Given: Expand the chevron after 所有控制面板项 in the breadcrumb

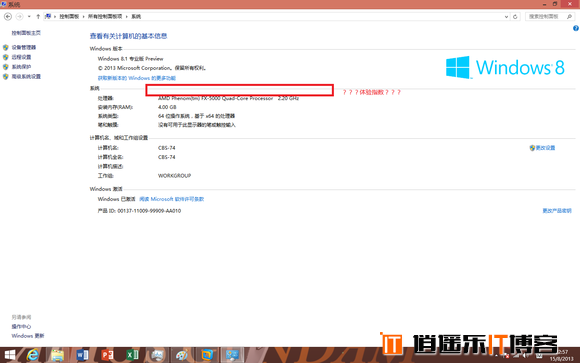Looking at the screenshot, I should (x=127, y=17).
